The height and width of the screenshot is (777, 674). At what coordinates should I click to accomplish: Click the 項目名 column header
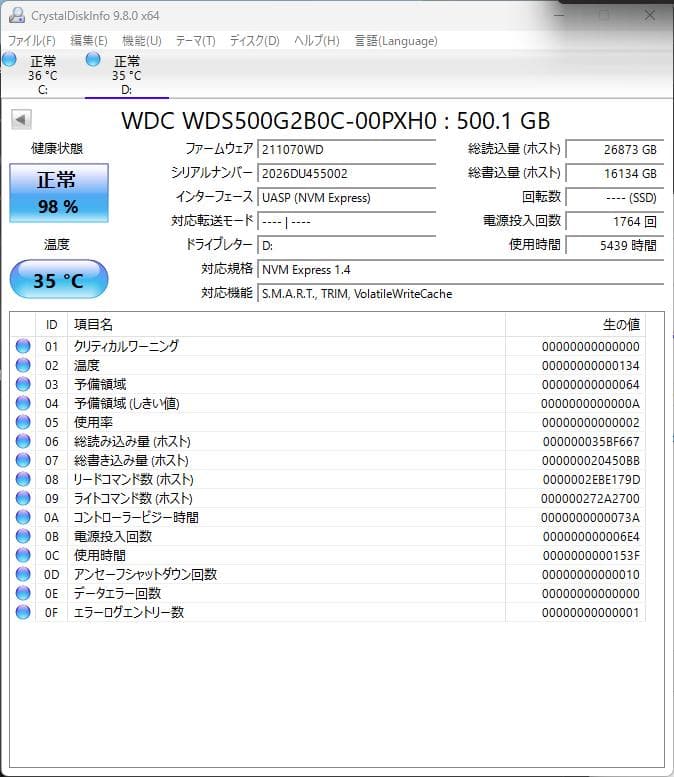click(286, 325)
